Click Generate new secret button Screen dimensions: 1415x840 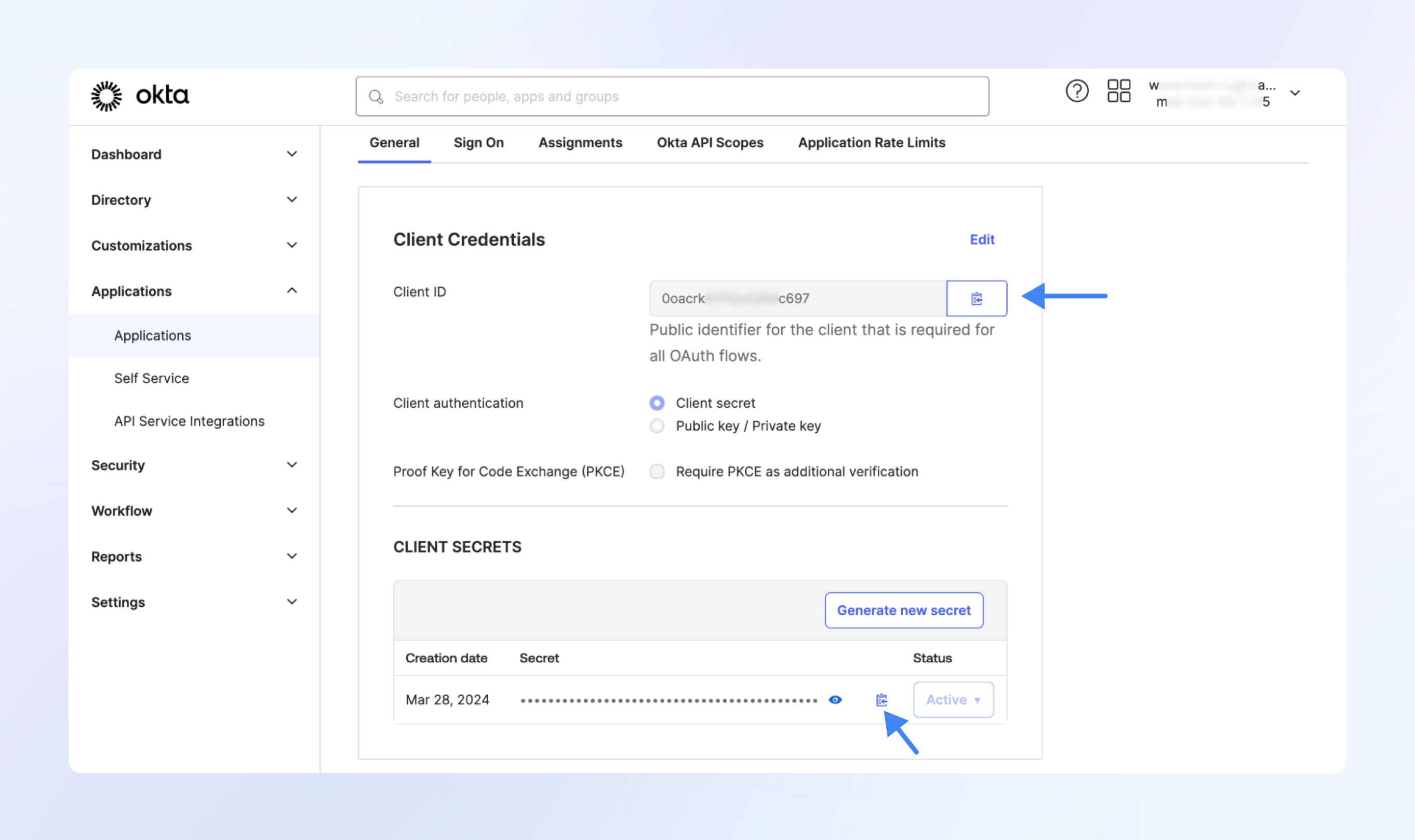click(903, 610)
